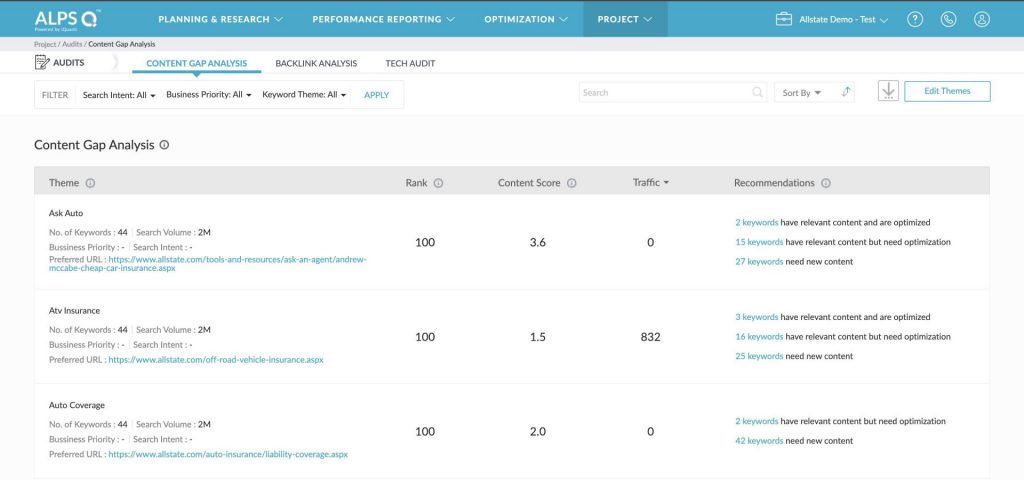The height and width of the screenshot is (480, 1024).
Task: Open Atv Insurance's 3 keywords link
Action: point(756,317)
